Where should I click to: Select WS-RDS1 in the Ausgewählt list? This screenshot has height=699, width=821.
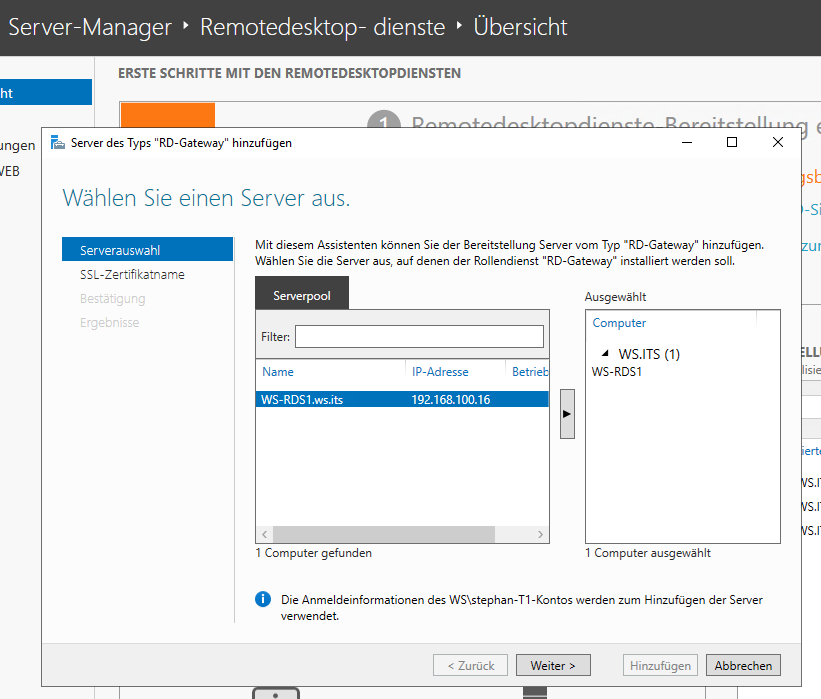617,372
